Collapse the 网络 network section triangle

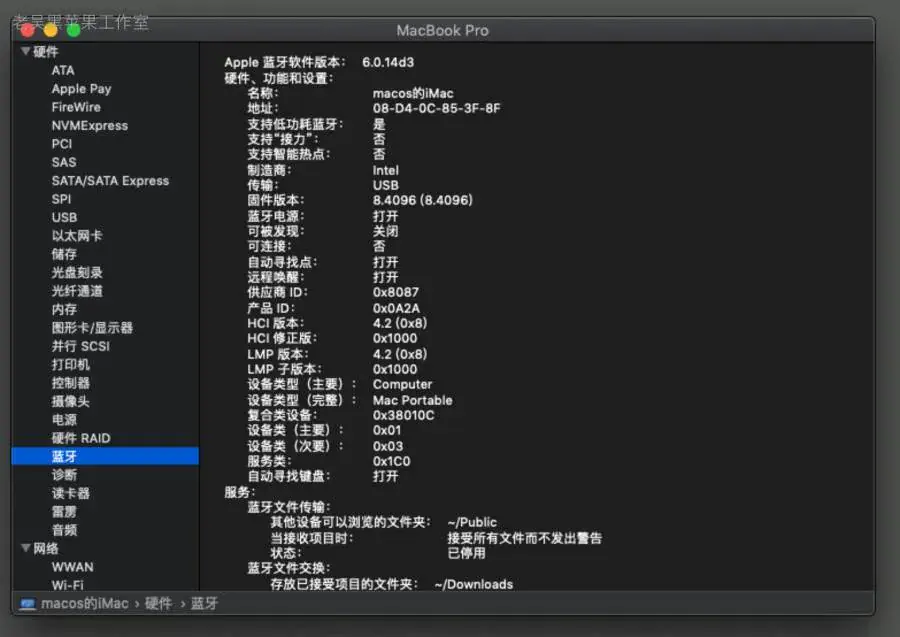[x=25, y=547]
